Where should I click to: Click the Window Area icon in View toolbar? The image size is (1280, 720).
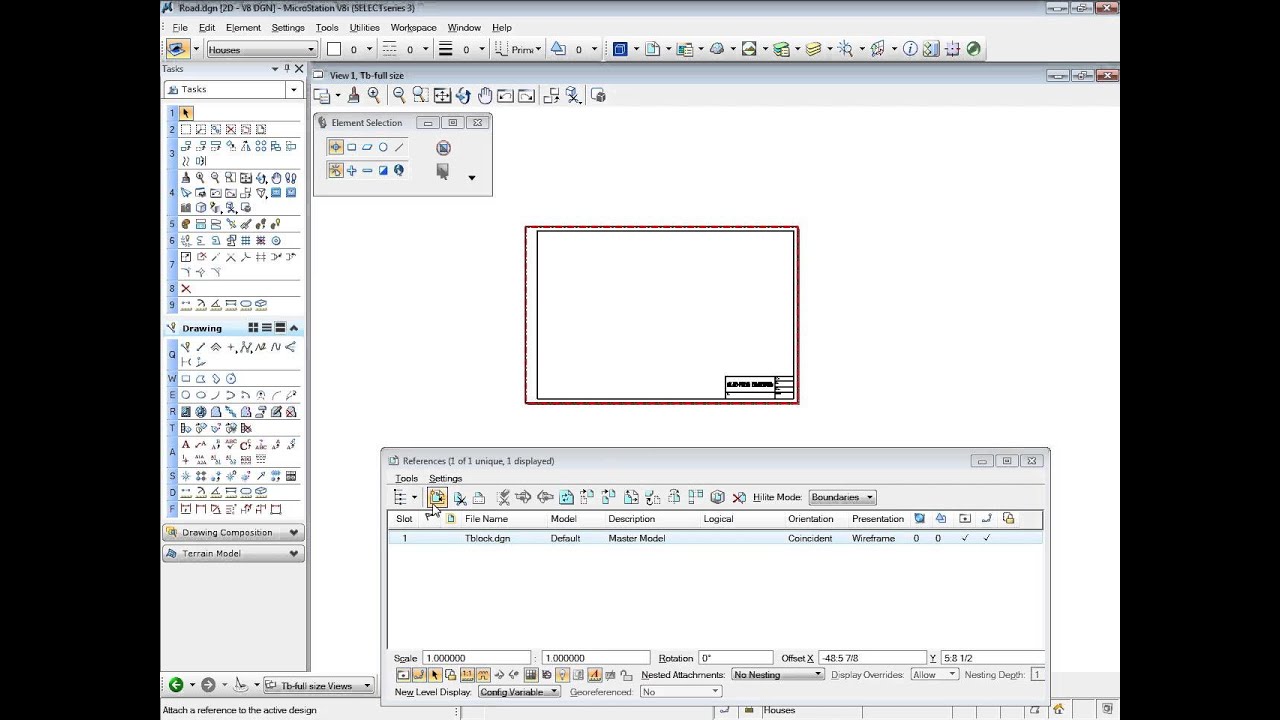tap(420, 95)
